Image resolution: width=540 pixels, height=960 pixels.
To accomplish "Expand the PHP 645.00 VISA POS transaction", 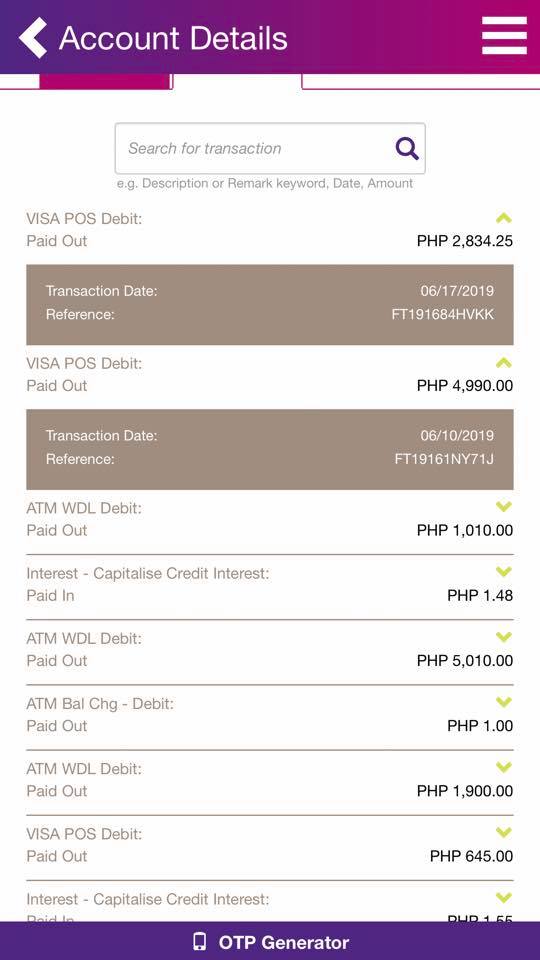I will pyautogui.click(x=503, y=833).
